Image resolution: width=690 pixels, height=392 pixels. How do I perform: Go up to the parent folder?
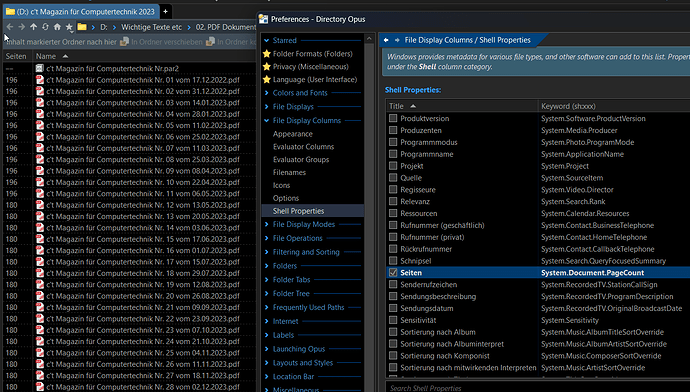tap(33, 27)
